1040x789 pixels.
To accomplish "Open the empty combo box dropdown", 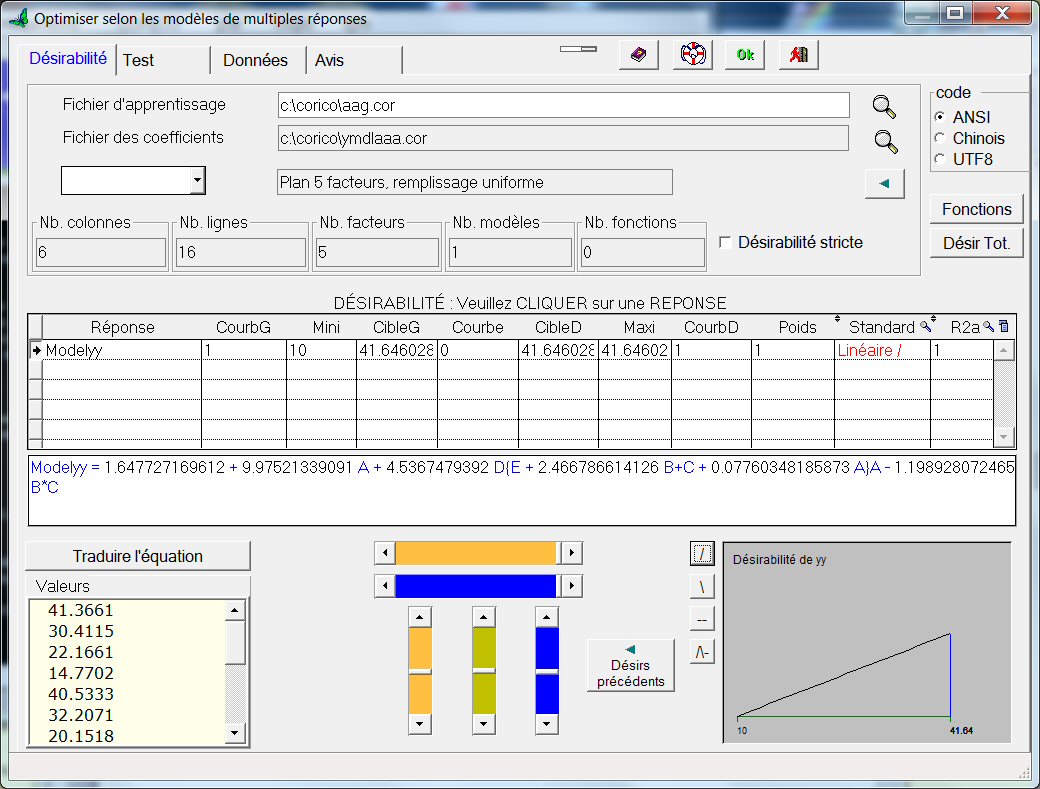I will click(197, 181).
